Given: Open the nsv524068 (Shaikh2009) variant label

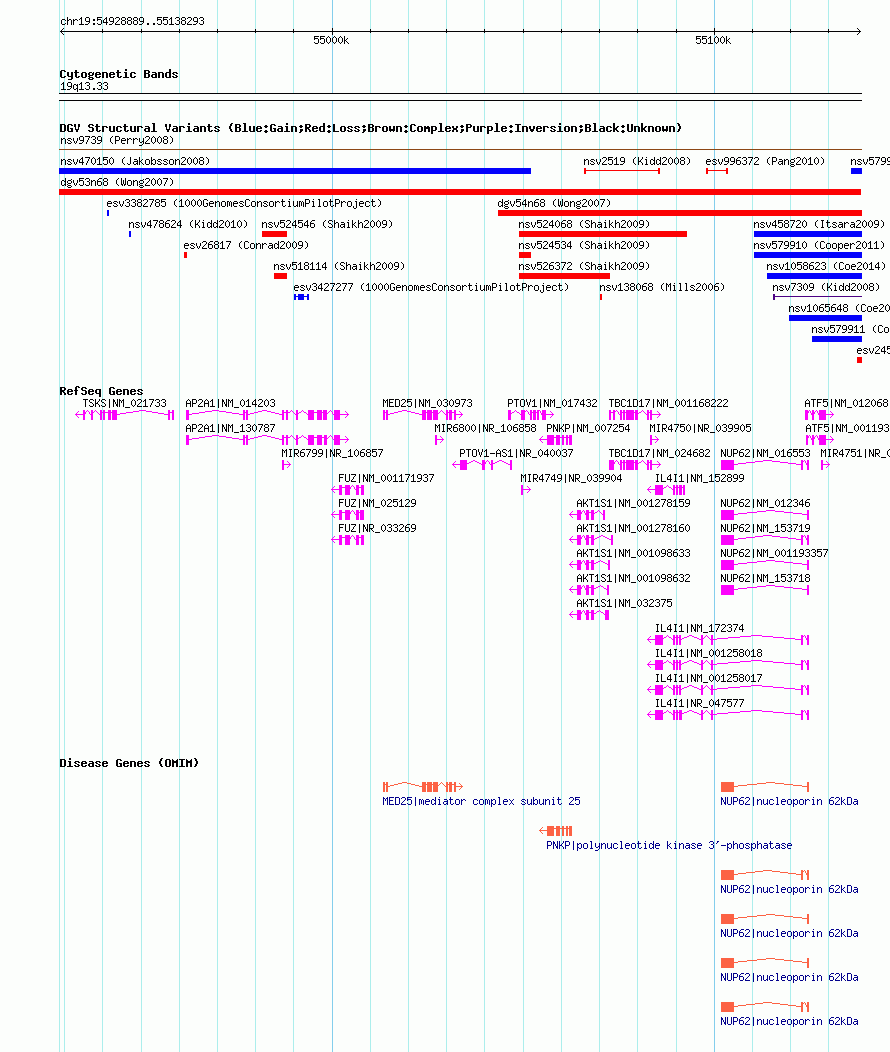Looking at the screenshot, I should [584, 224].
